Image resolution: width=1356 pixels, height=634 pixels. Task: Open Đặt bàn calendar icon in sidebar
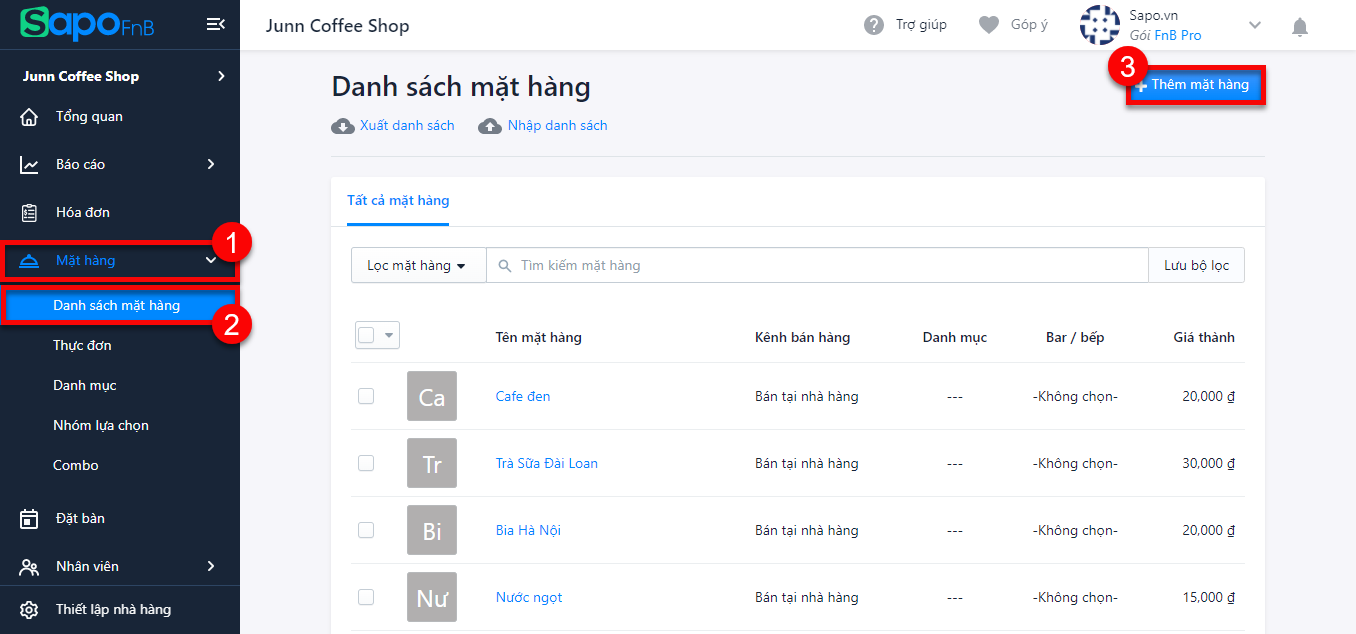pyautogui.click(x=30, y=519)
